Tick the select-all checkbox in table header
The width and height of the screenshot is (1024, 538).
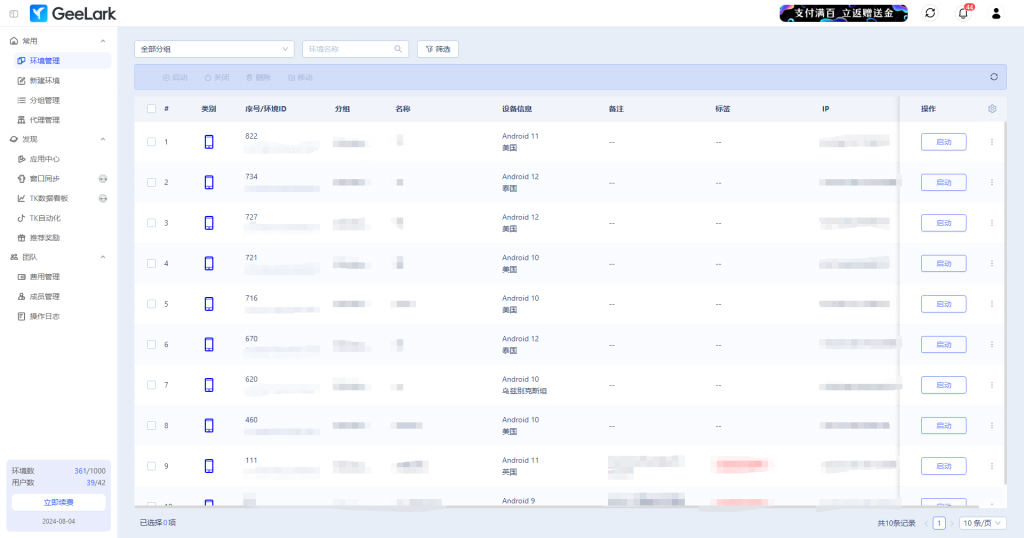pos(151,109)
